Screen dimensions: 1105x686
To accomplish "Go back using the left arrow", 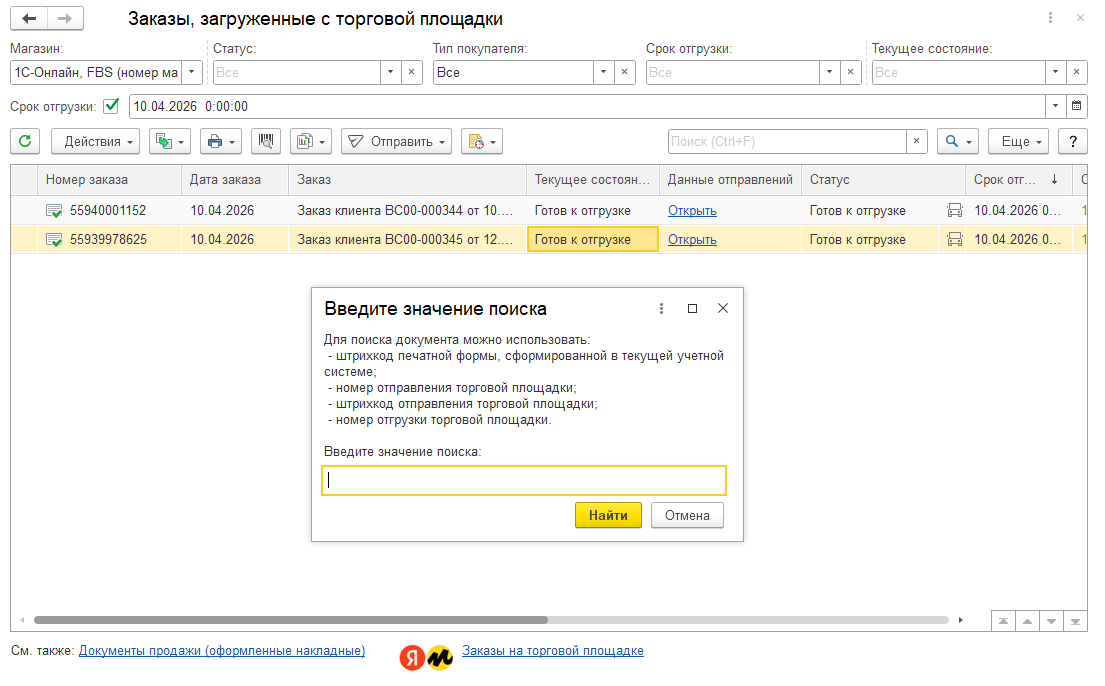I will click(x=29, y=18).
